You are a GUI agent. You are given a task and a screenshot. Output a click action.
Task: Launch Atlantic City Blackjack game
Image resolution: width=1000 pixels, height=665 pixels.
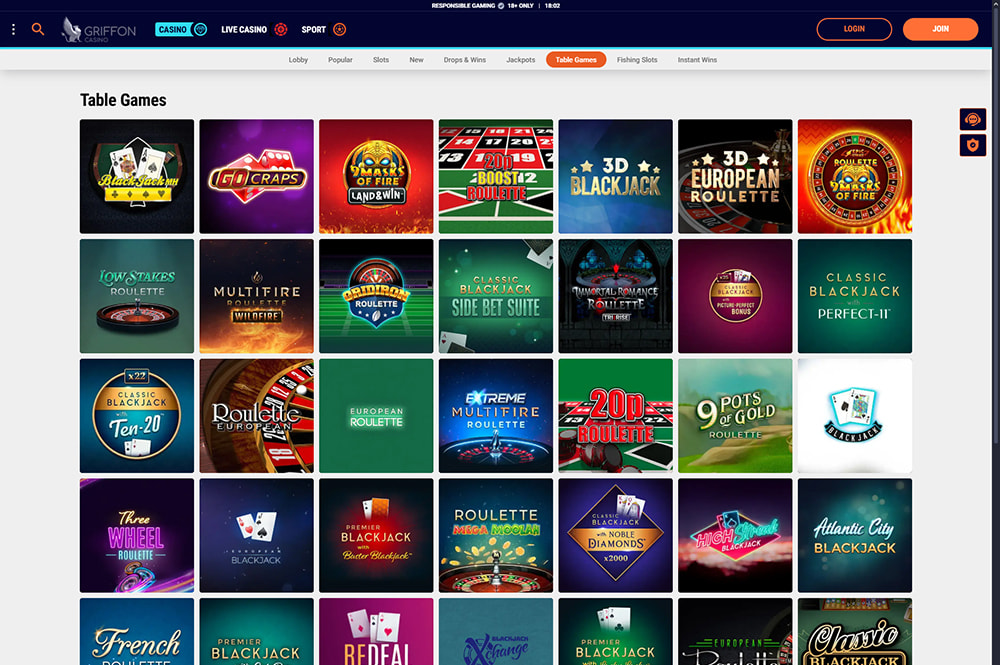click(855, 536)
